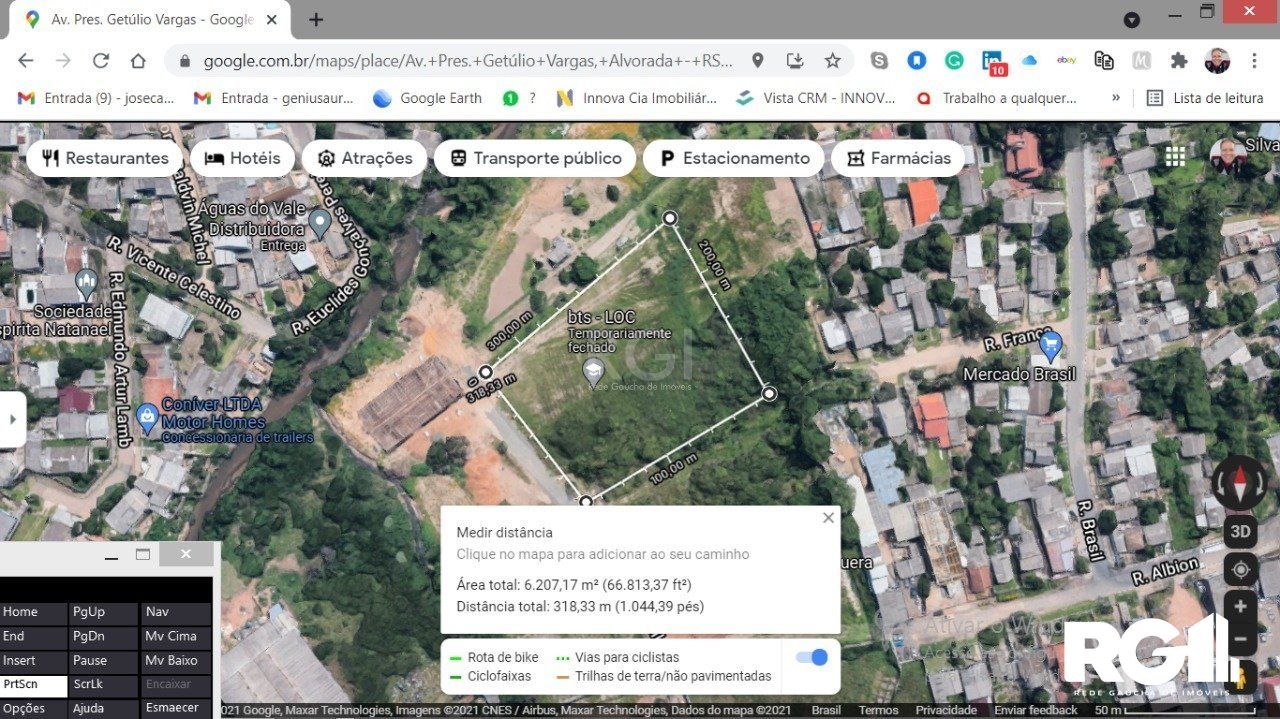Zoom in on the map
Image resolution: width=1280 pixels, height=719 pixels.
1240,607
